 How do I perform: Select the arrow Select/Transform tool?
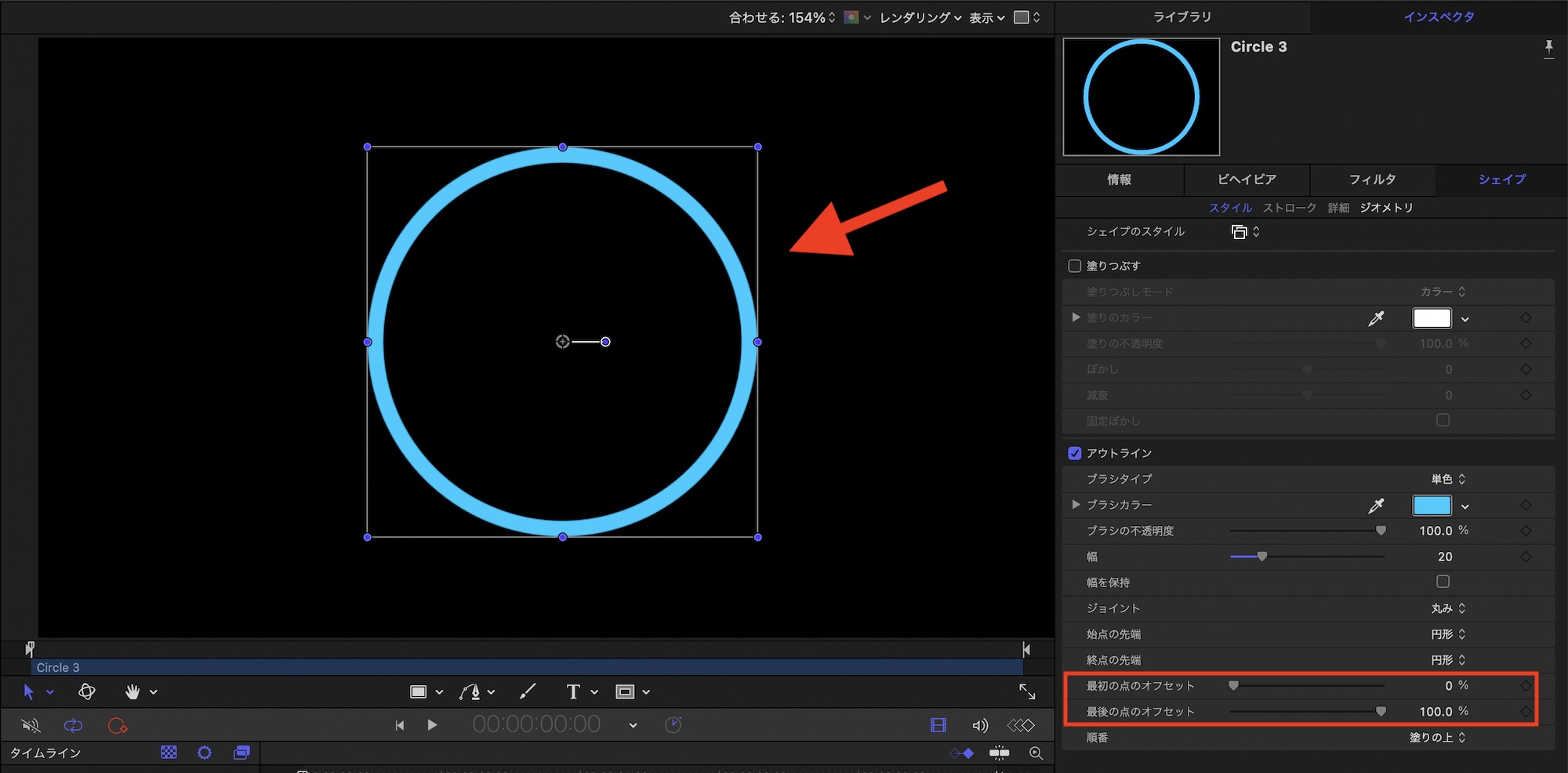click(x=29, y=691)
